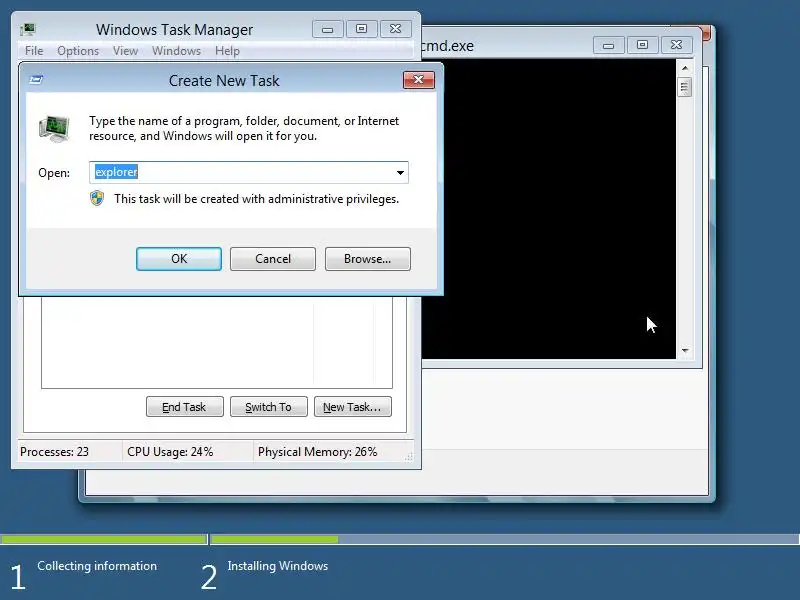Image resolution: width=800 pixels, height=600 pixels.
Task: Click the Installing Windows step label
Action: pyautogui.click(x=278, y=566)
